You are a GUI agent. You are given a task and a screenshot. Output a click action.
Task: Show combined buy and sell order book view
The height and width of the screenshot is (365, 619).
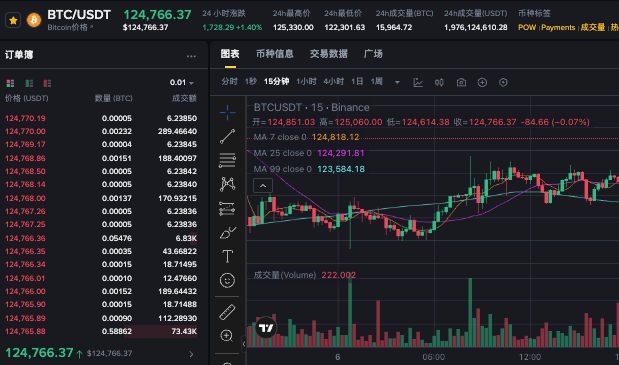[x=10, y=83]
